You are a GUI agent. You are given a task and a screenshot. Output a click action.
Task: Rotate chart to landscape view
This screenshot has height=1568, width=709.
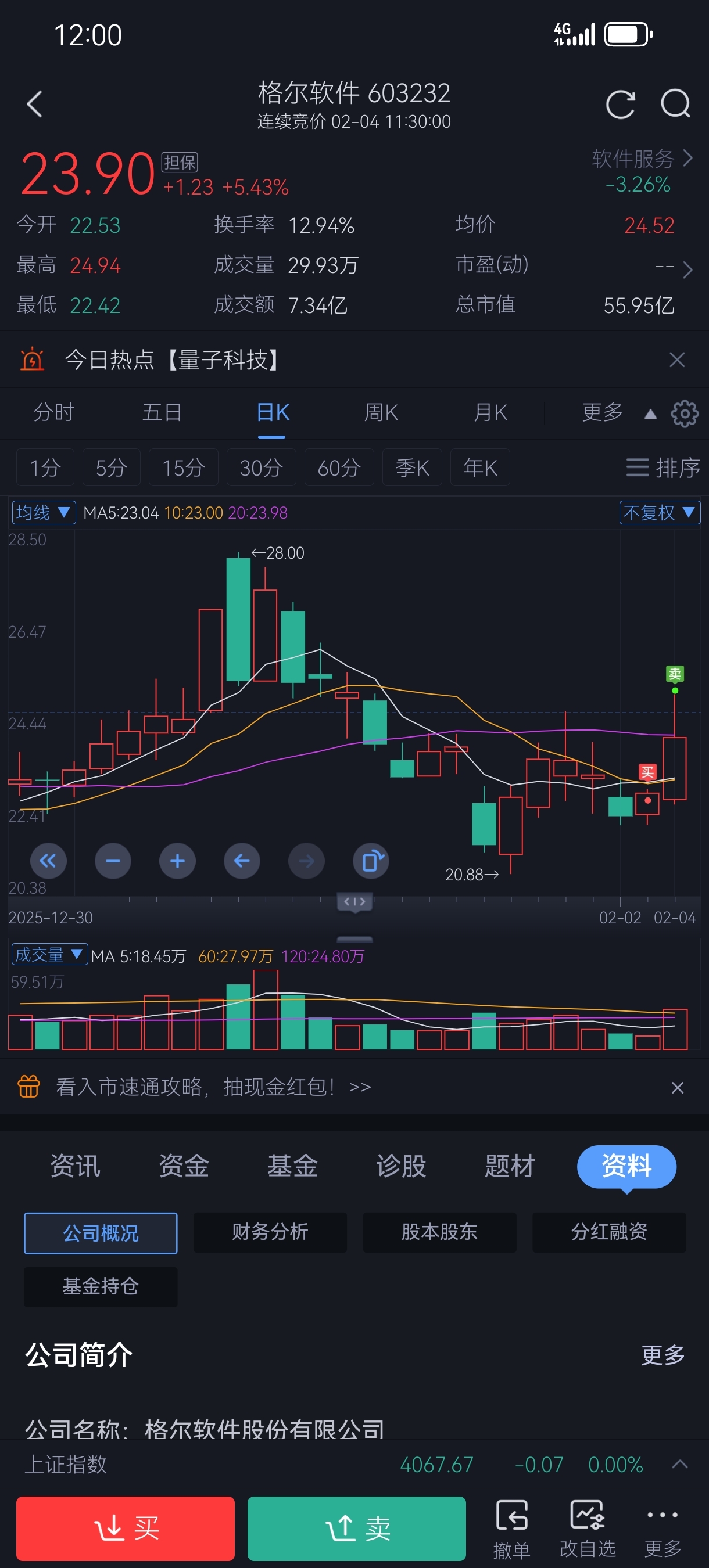click(371, 861)
